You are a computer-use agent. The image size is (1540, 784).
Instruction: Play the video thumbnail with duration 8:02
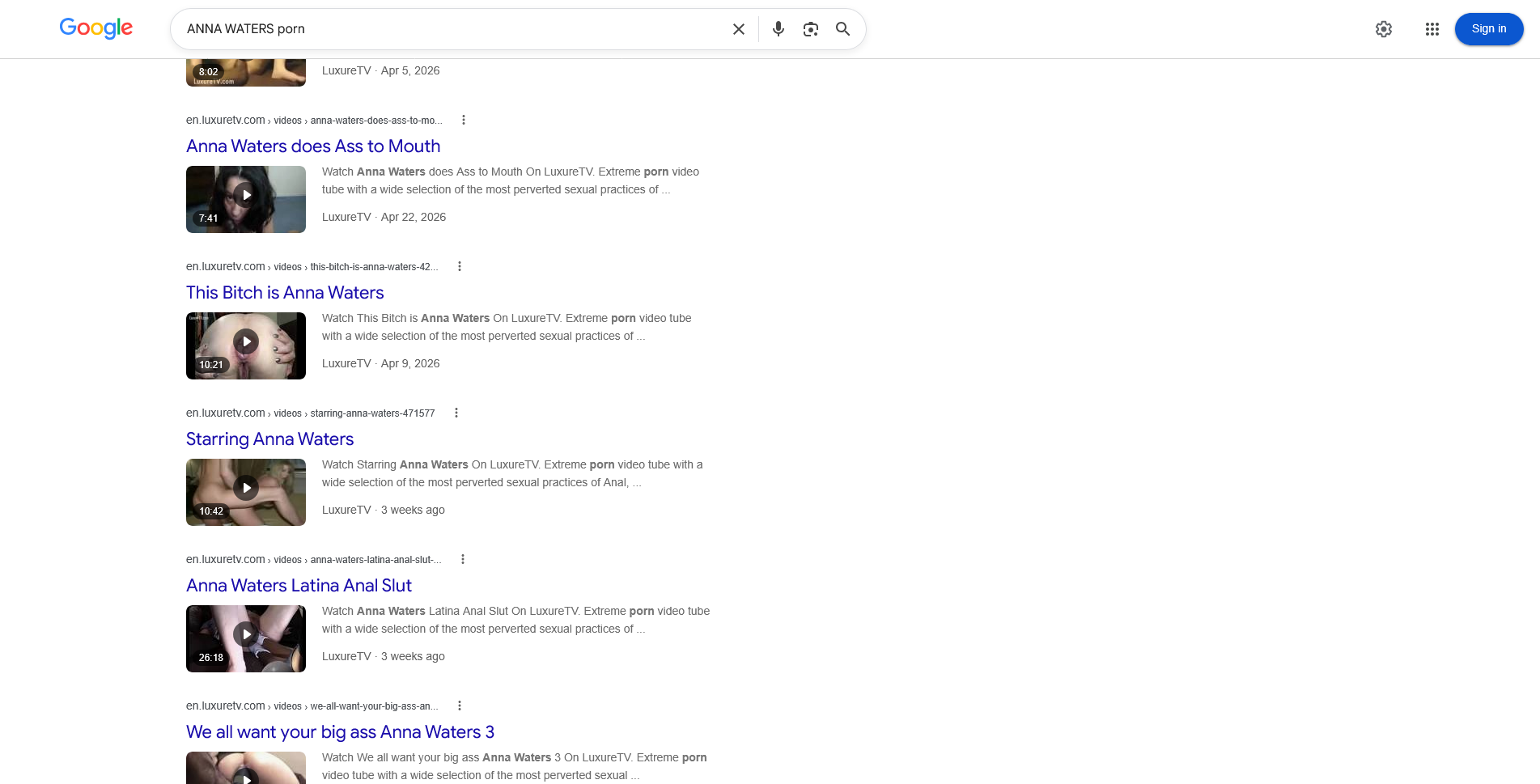coord(246,73)
